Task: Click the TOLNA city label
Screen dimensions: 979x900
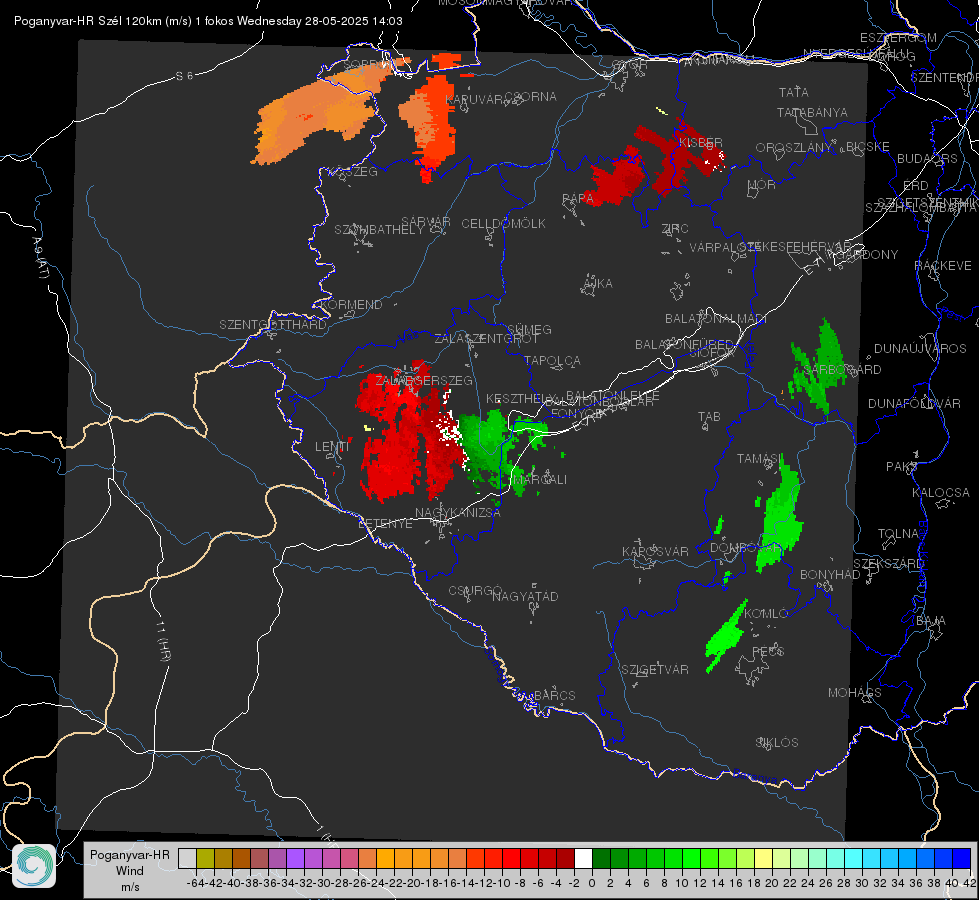Action: click(898, 534)
